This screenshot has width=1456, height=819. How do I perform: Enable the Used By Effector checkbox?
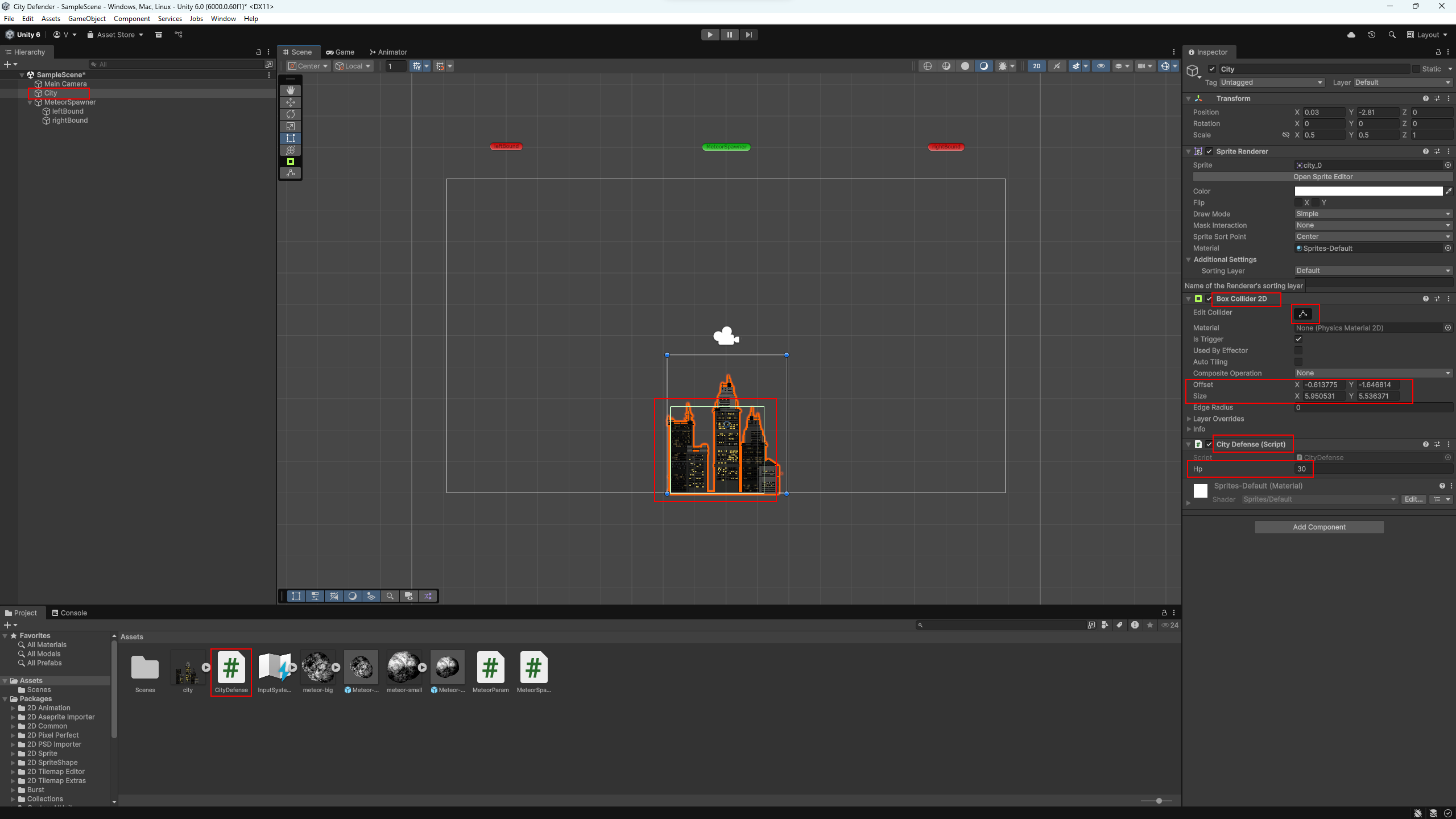[x=1298, y=350]
